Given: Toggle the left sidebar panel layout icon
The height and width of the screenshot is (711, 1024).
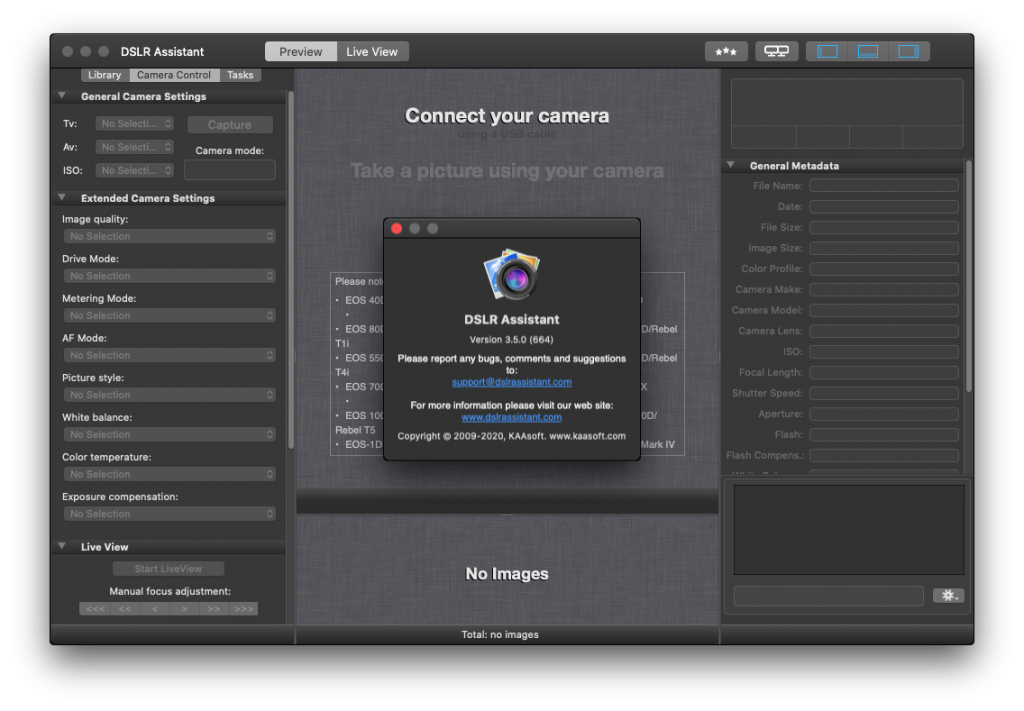Looking at the screenshot, I should coord(827,52).
